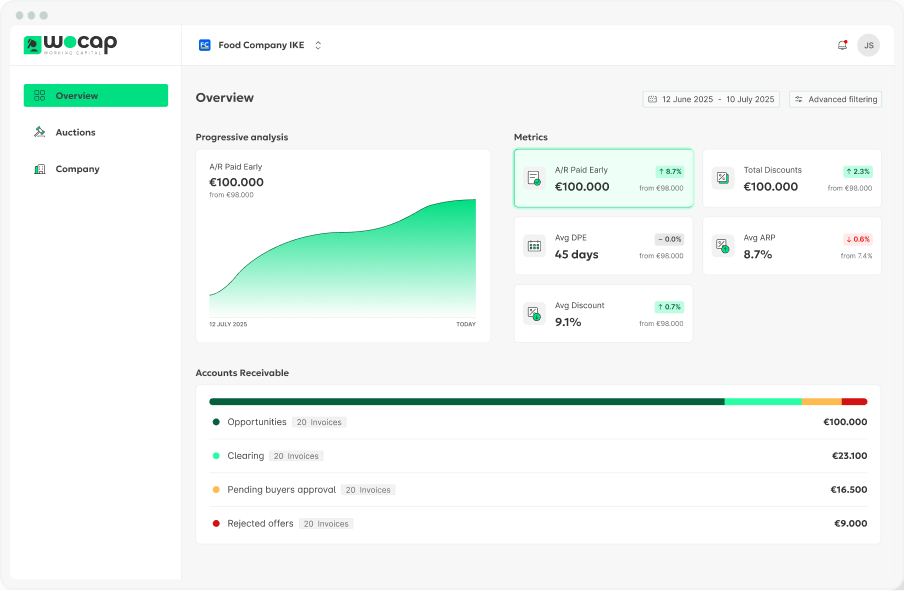Click the notification bell icon

click(x=842, y=45)
